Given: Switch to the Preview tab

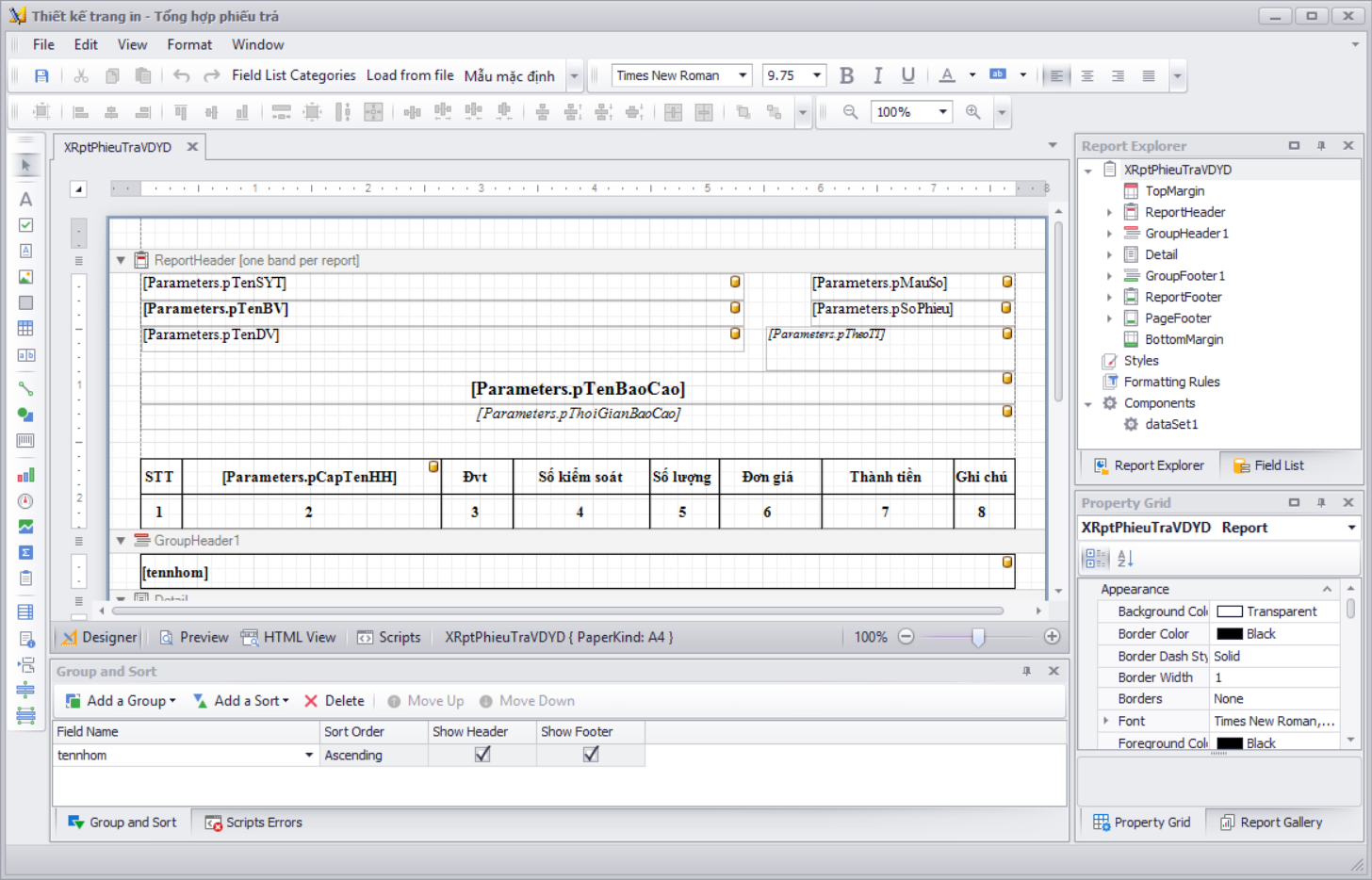Looking at the screenshot, I should click(x=193, y=637).
